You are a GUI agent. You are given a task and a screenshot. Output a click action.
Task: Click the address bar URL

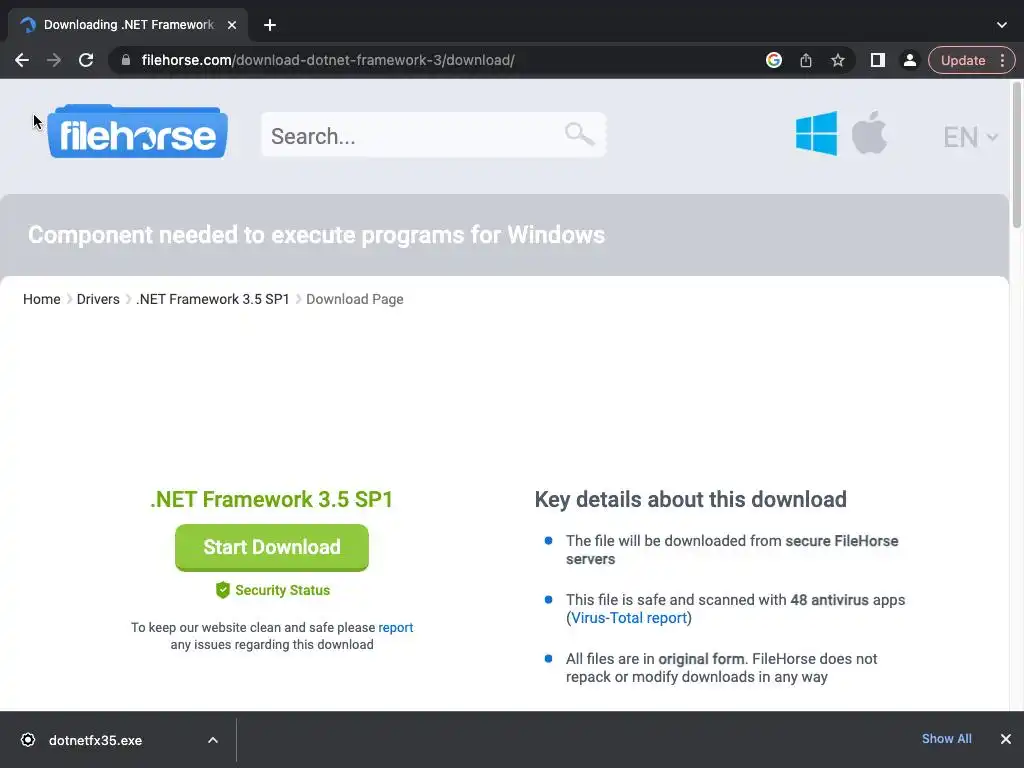point(328,60)
